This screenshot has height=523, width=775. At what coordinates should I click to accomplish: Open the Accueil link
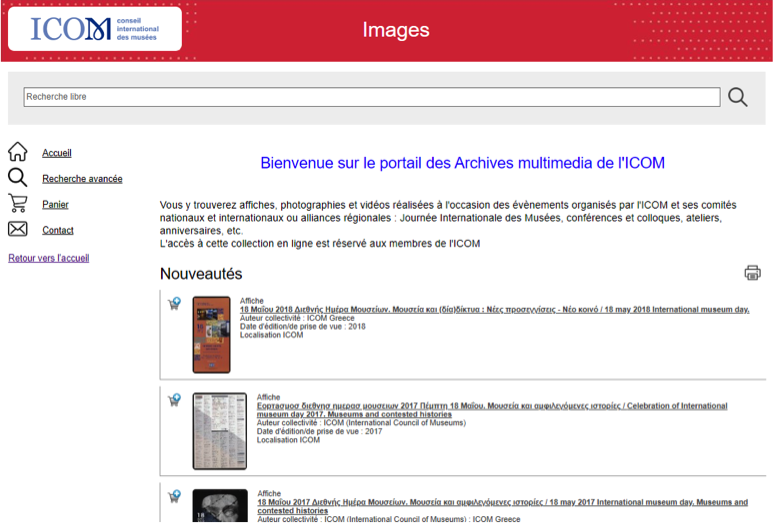57,153
